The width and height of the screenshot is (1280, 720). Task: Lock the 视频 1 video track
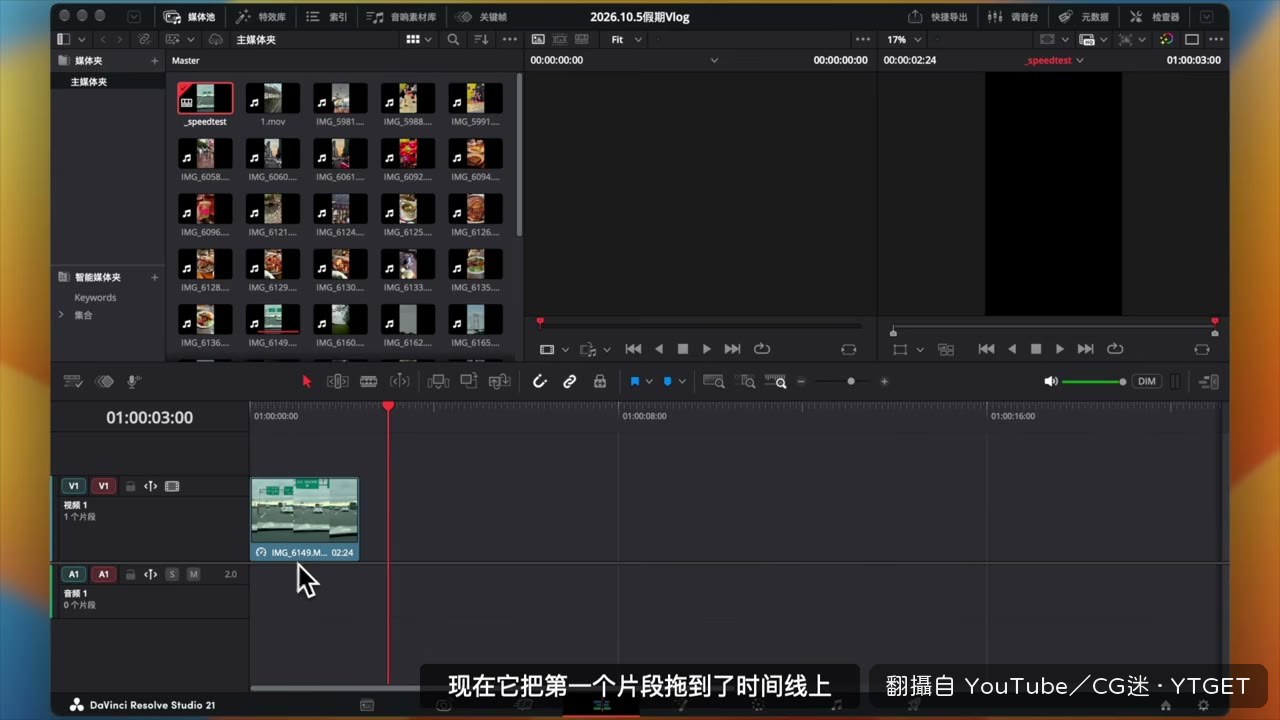(x=130, y=486)
